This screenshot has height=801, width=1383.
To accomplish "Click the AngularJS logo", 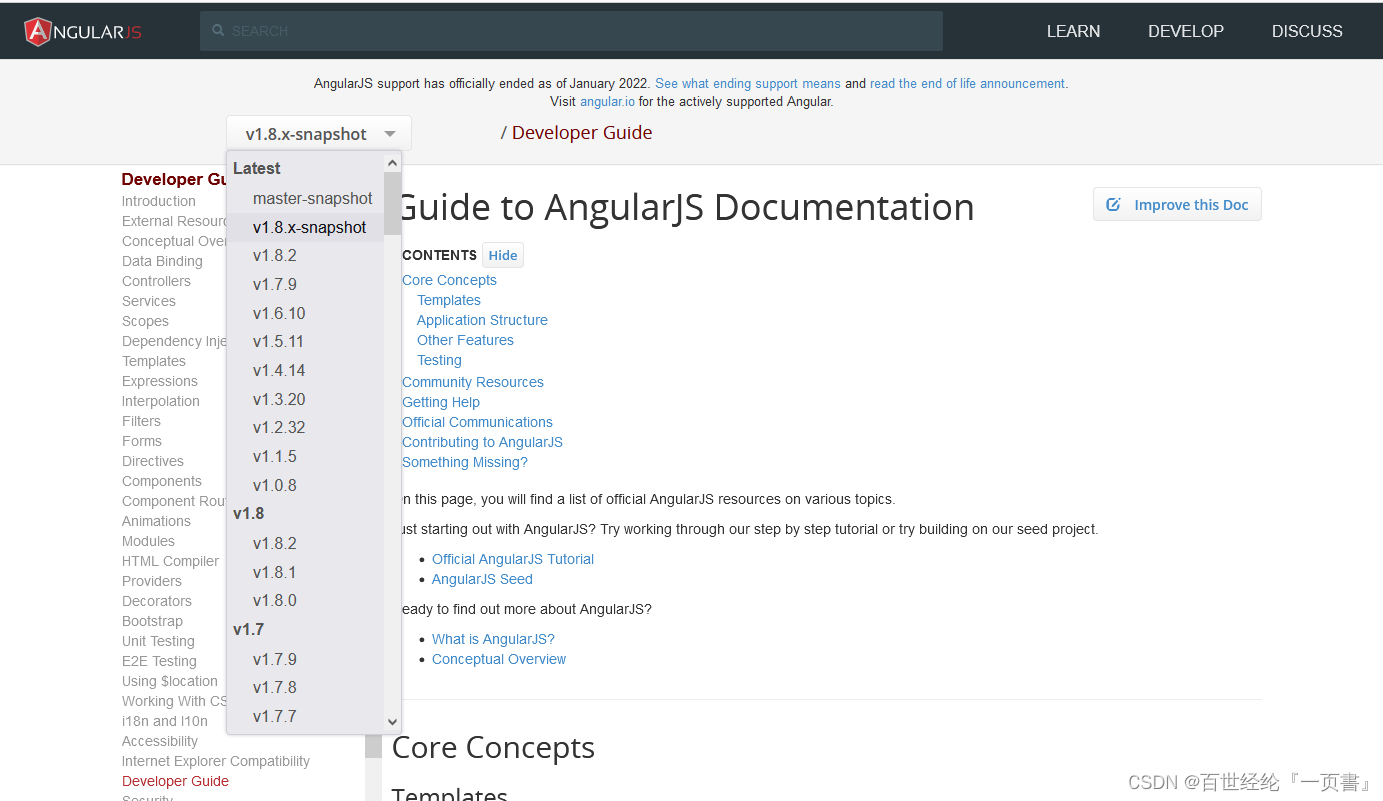I will 83,31.
